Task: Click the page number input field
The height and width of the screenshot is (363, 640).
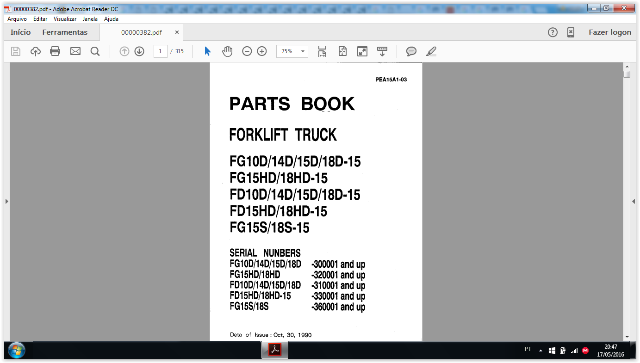Action: (160, 51)
